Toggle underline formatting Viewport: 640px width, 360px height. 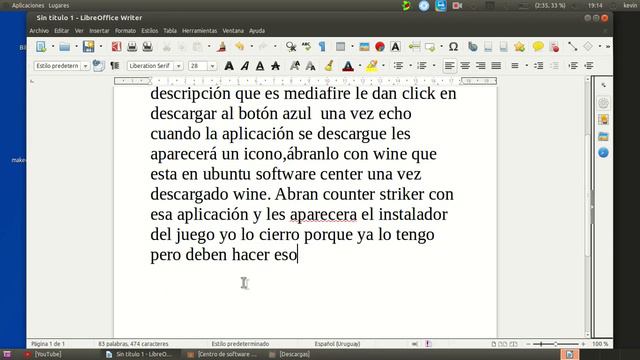(x=260, y=66)
